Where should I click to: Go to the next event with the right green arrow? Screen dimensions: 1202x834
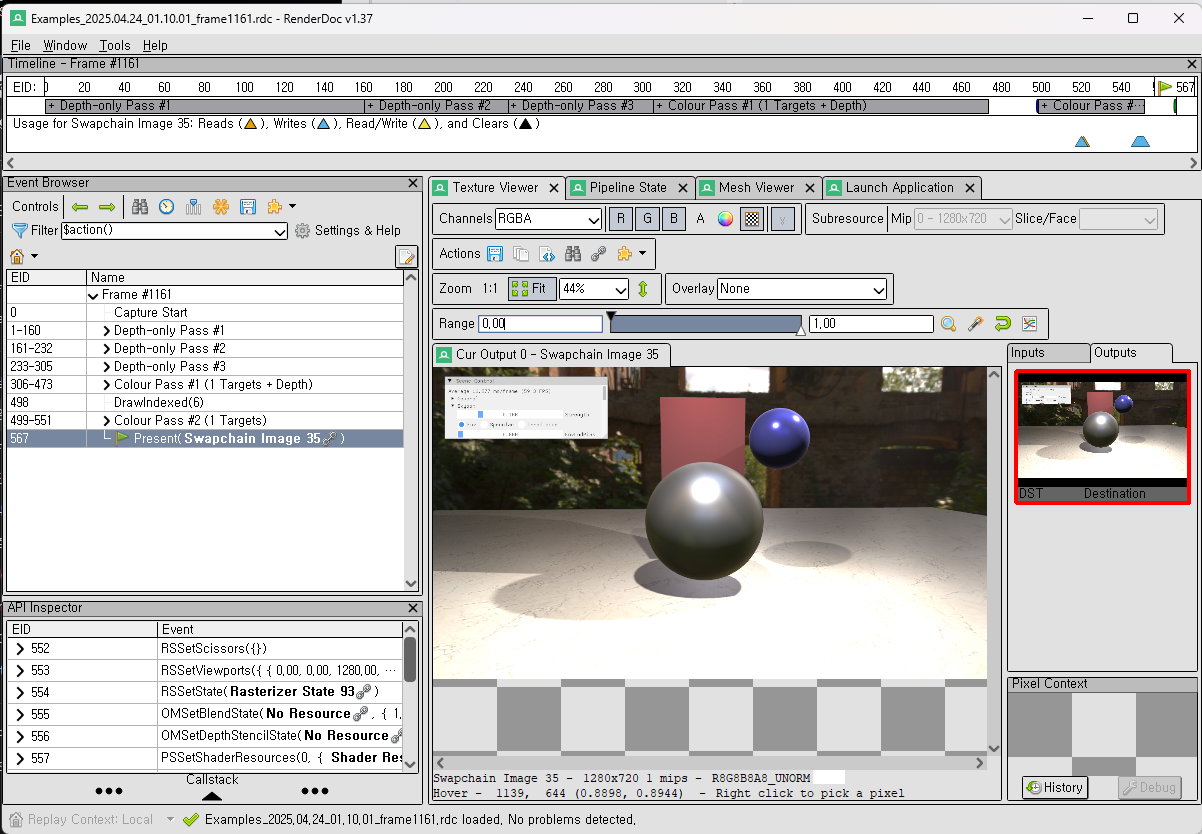tap(107, 207)
